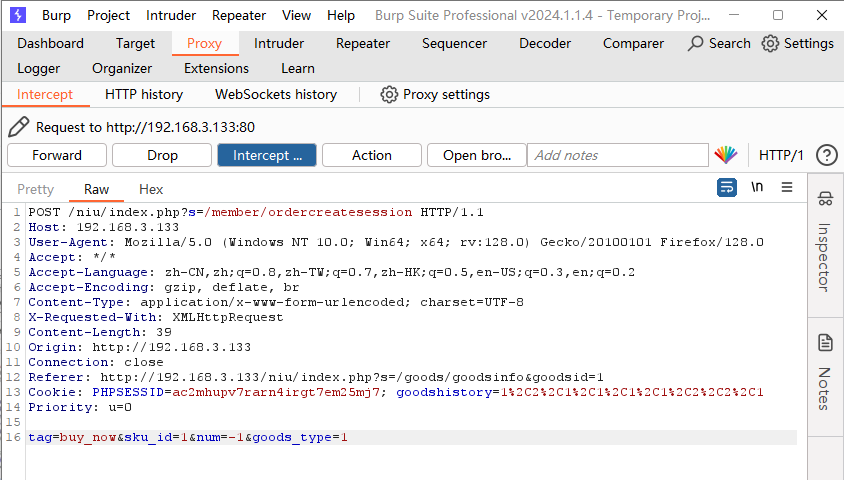Open the Search magnifier tool
Screen dimensions: 844x480
pyautogui.click(x=719, y=43)
